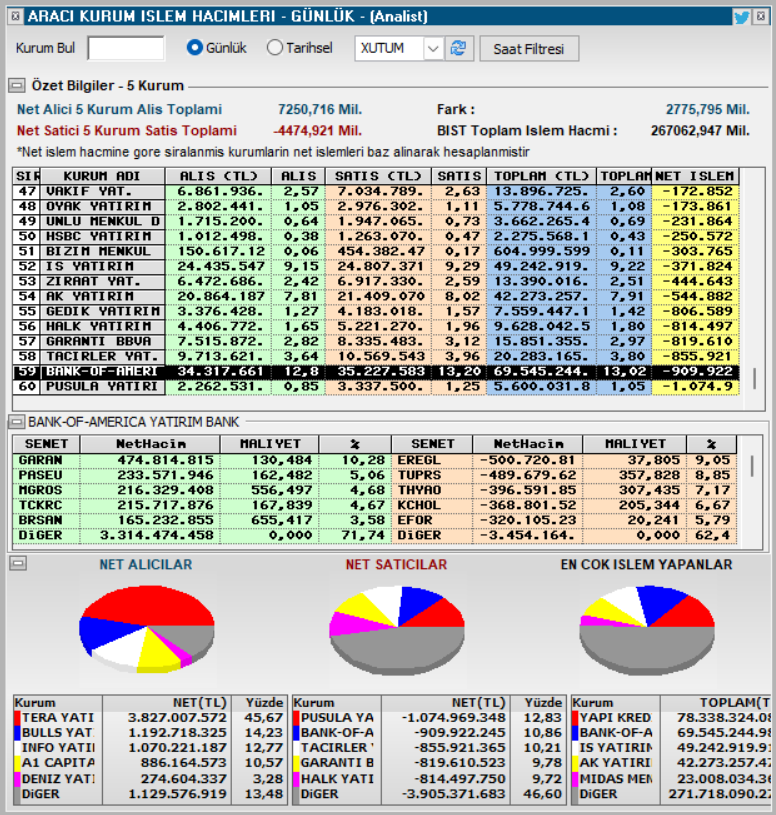Click the stock detail table scrollbar
The width and height of the screenshot is (776, 815).
[752, 466]
